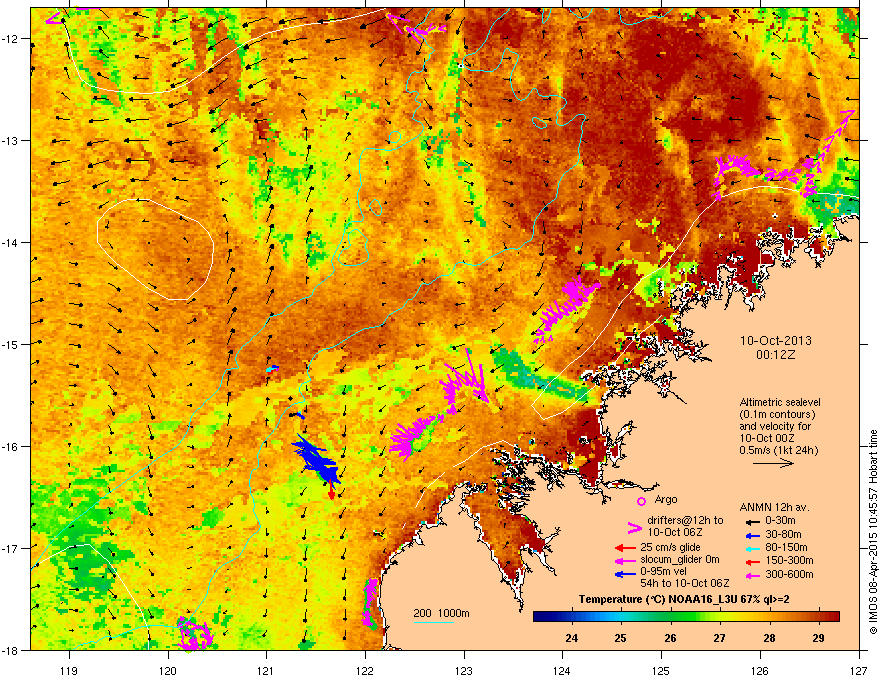Click the black arrow beside ANMN '0-30m'
Image resolution: width=880 pixels, height=680 pixels.
click(751, 522)
